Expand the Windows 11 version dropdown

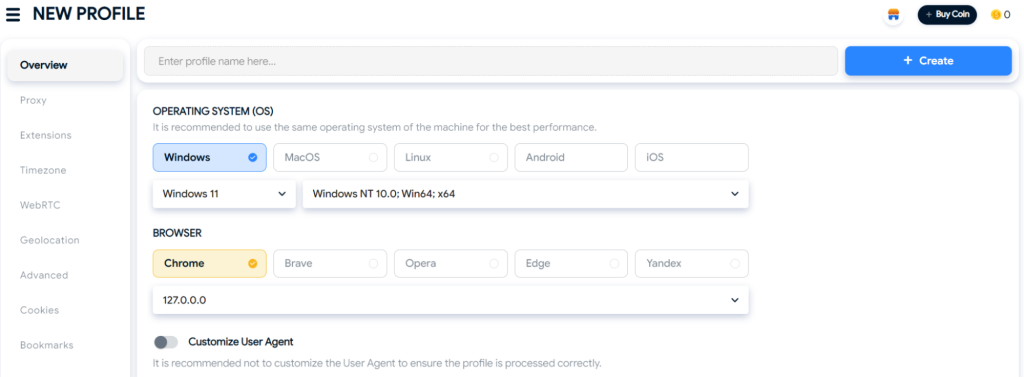click(224, 194)
